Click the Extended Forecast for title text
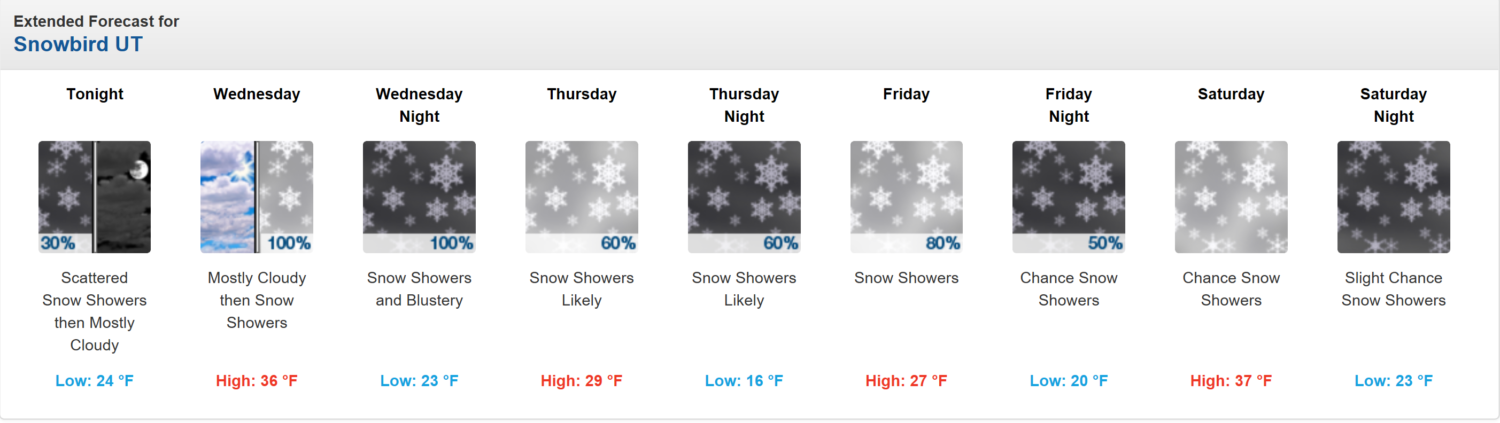The width and height of the screenshot is (1500, 423). tap(96, 21)
